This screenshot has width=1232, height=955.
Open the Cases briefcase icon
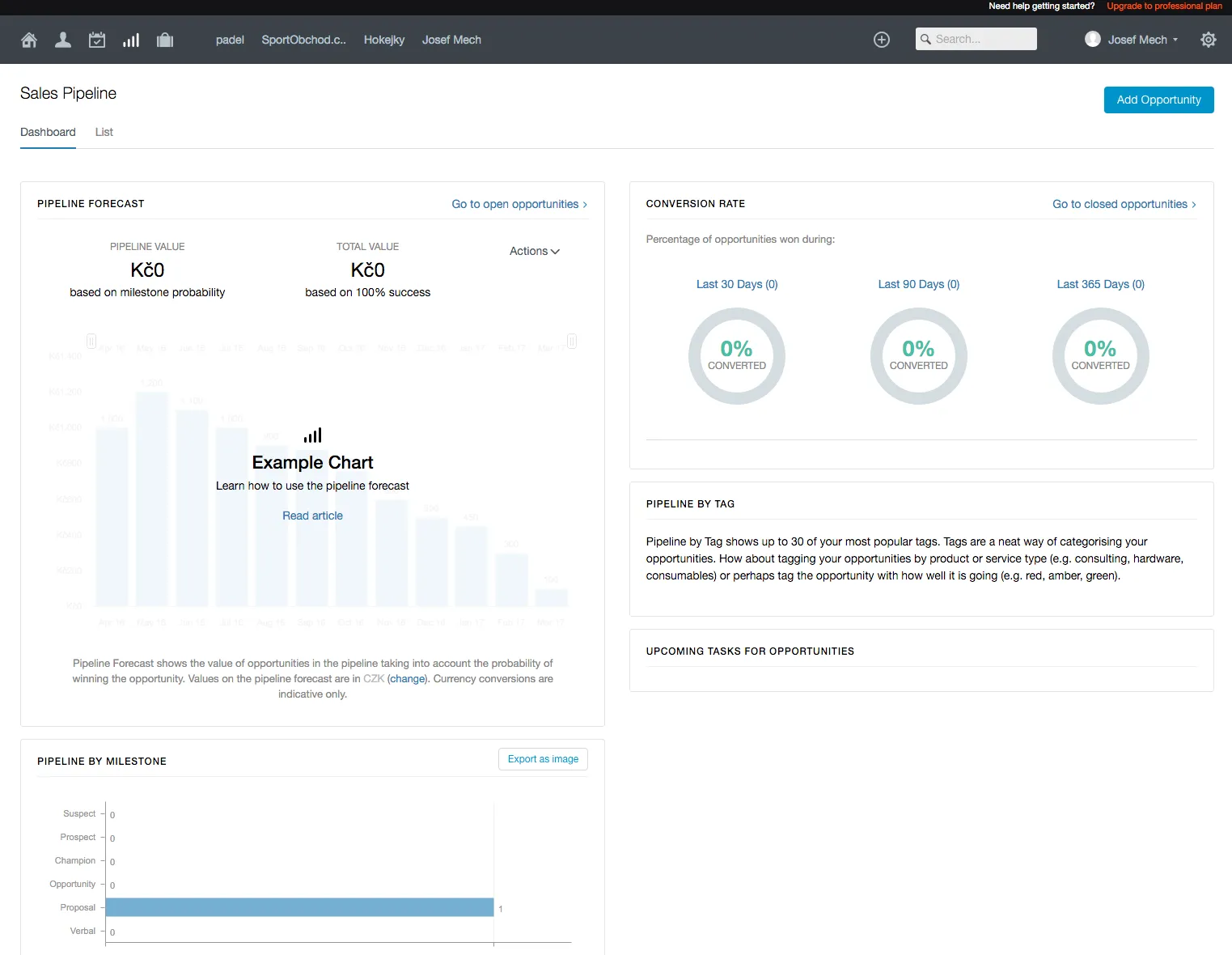pos(165,40)
